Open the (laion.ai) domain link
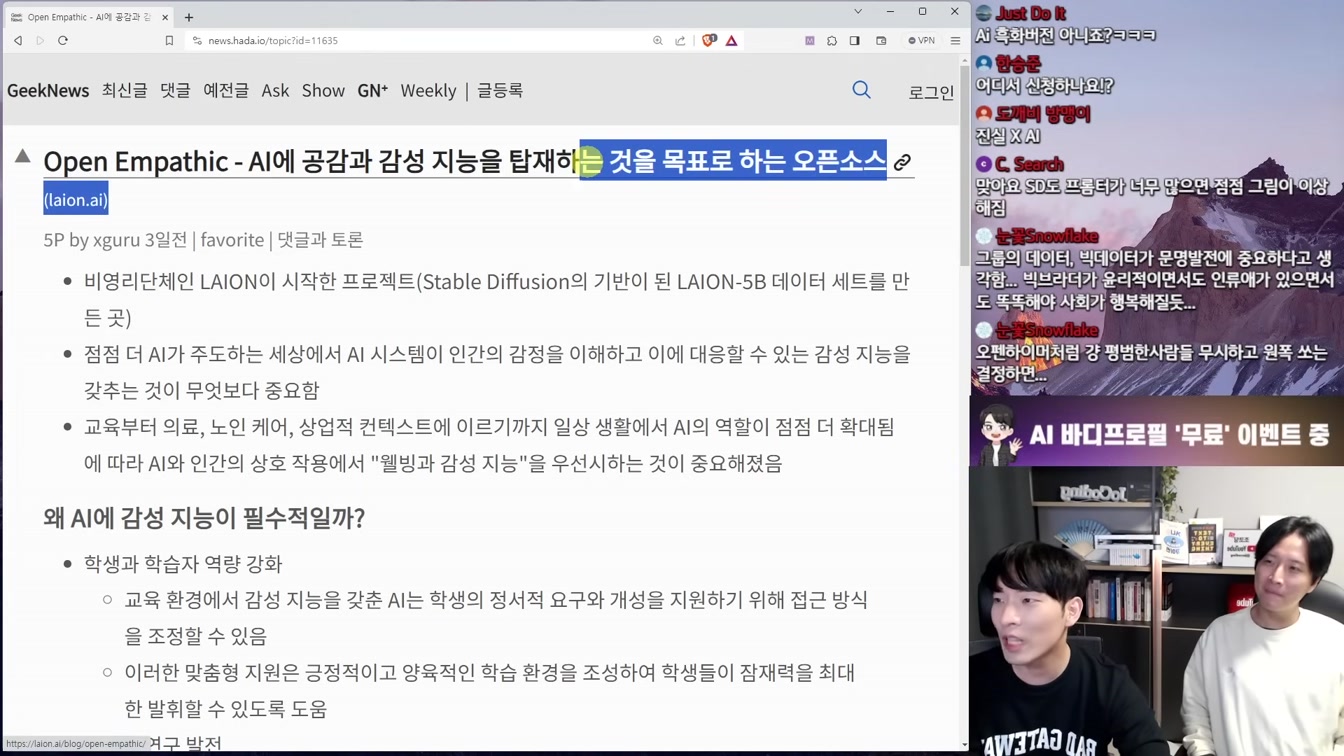Viewport: 1344px width, 756px height. (x=76, y=200)
